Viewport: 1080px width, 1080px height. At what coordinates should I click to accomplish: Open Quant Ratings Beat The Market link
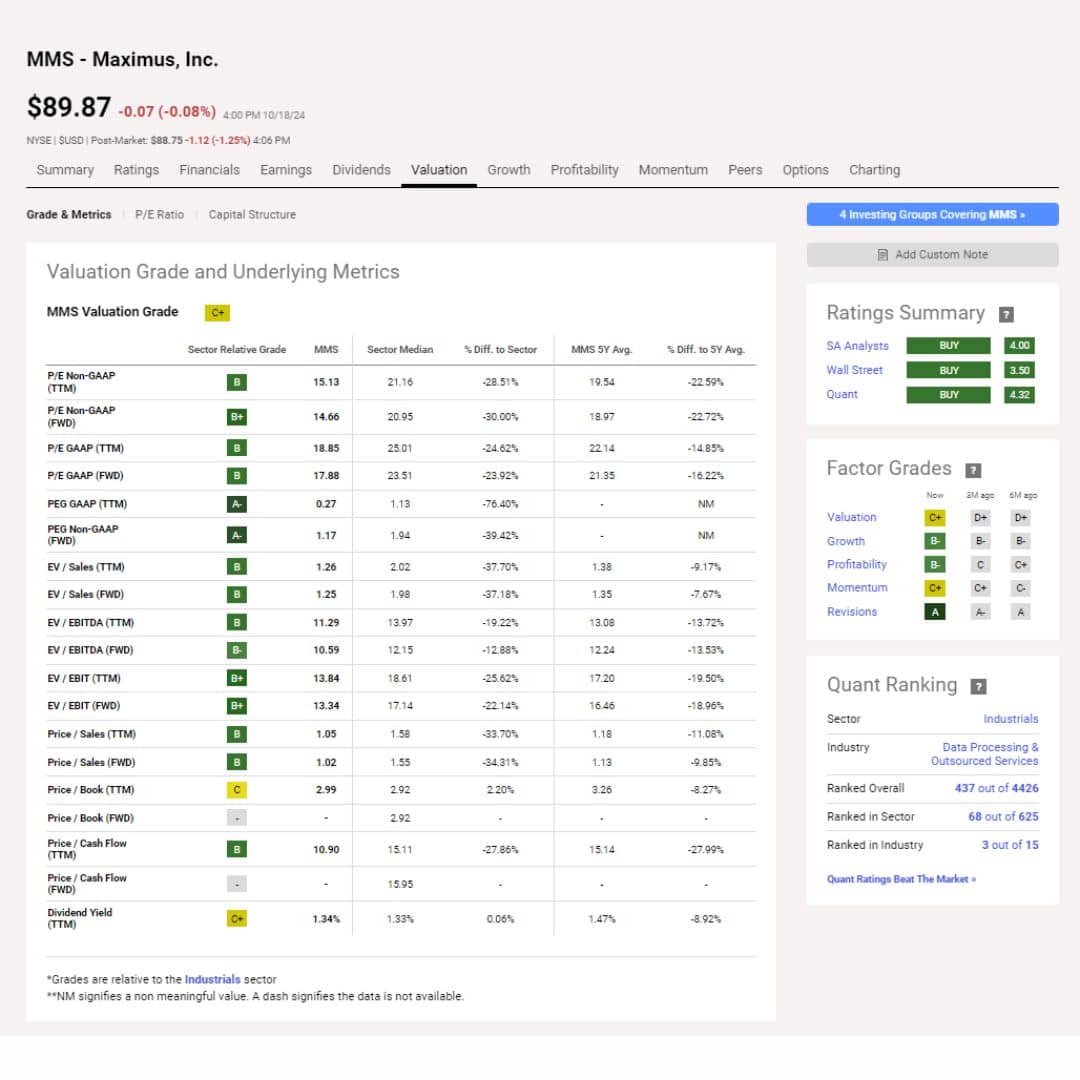pos(901,880)
